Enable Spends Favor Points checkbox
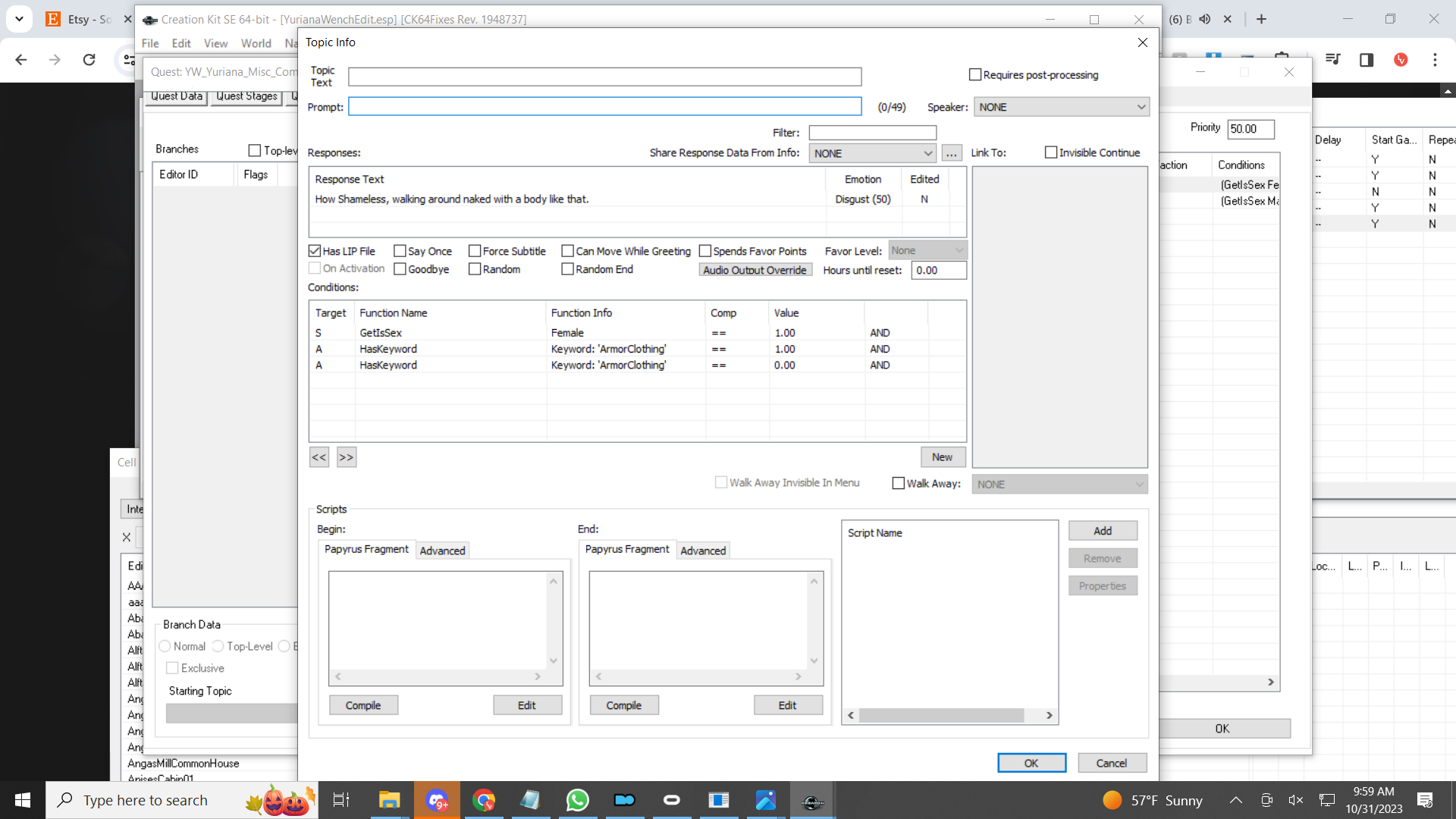 [704, 251]
